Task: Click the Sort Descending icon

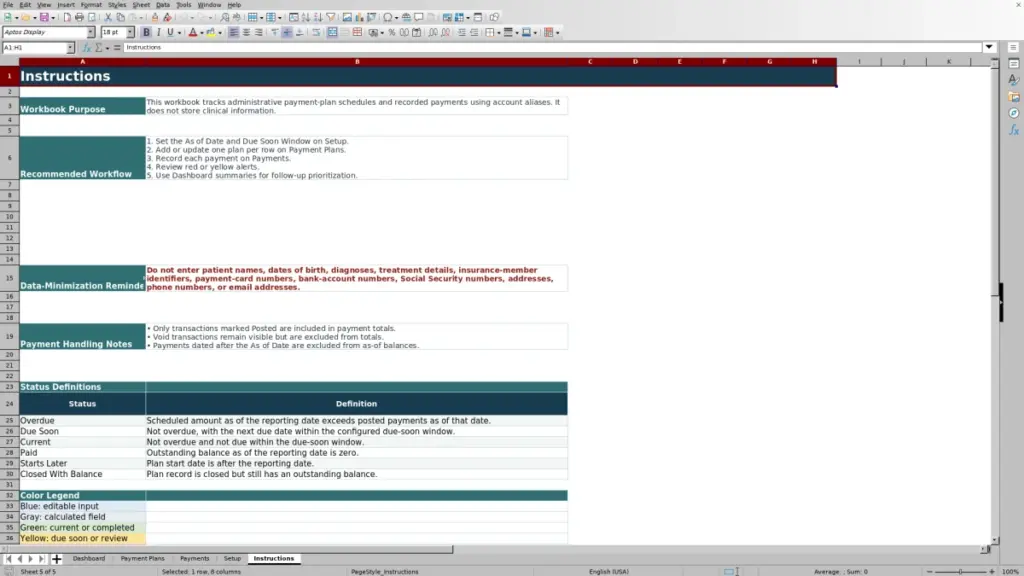Action: (318, 17)
